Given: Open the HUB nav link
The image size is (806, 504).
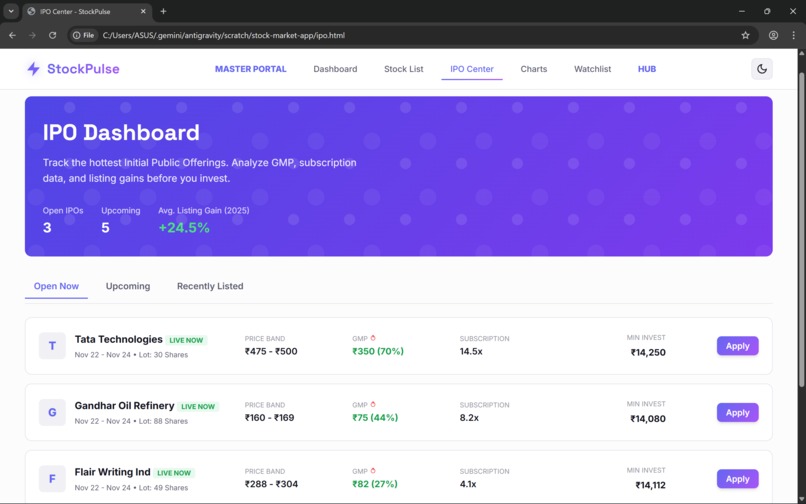Looking at the screenshot, I should pyautogui.click(x=647, y=69).
